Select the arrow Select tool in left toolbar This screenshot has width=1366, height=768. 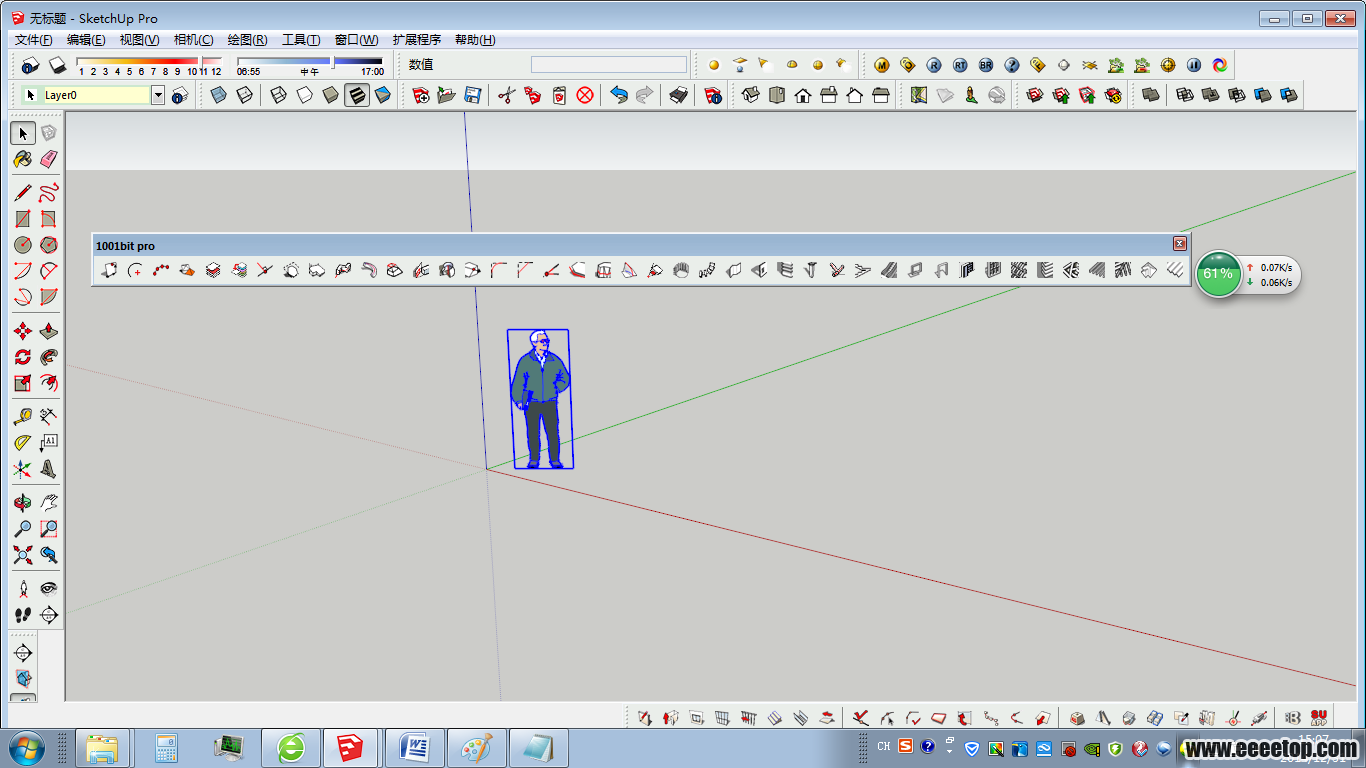[23, 133]
